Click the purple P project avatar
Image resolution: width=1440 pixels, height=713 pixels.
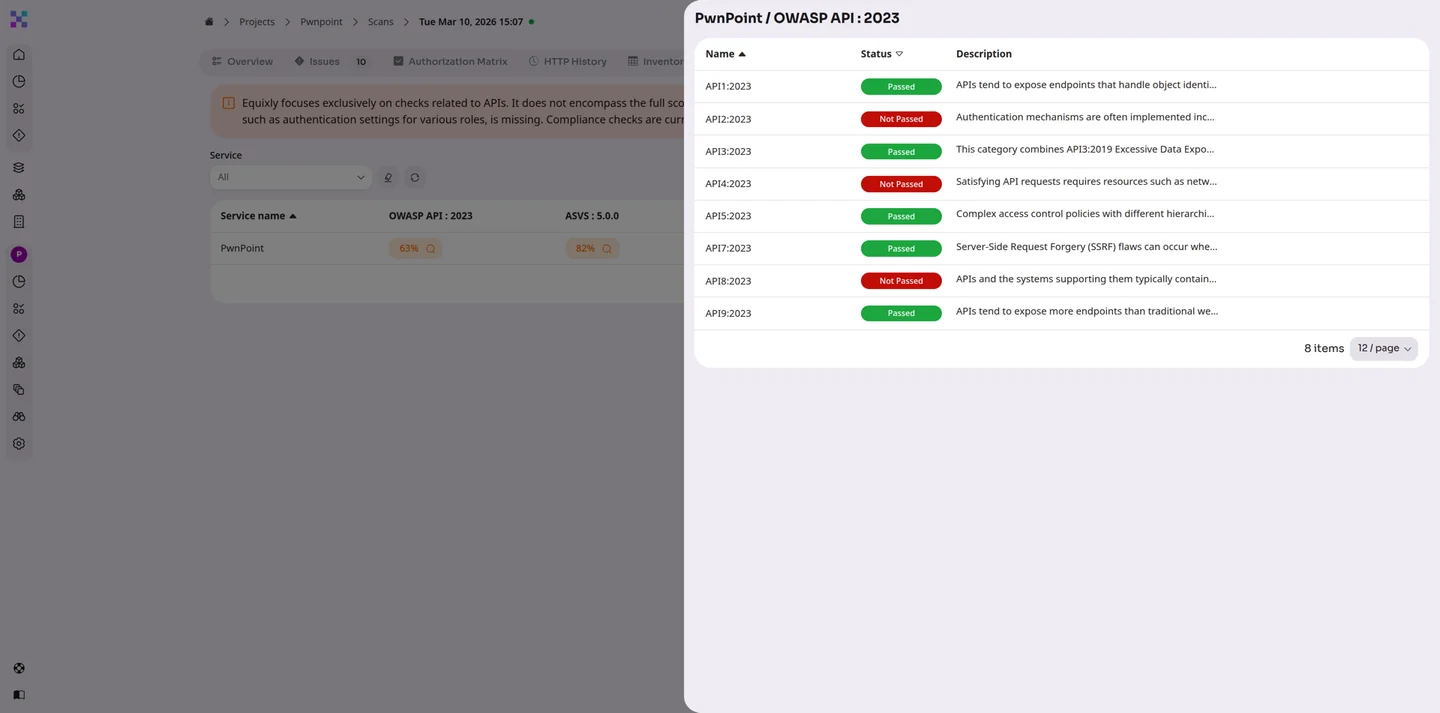[18, 254]
